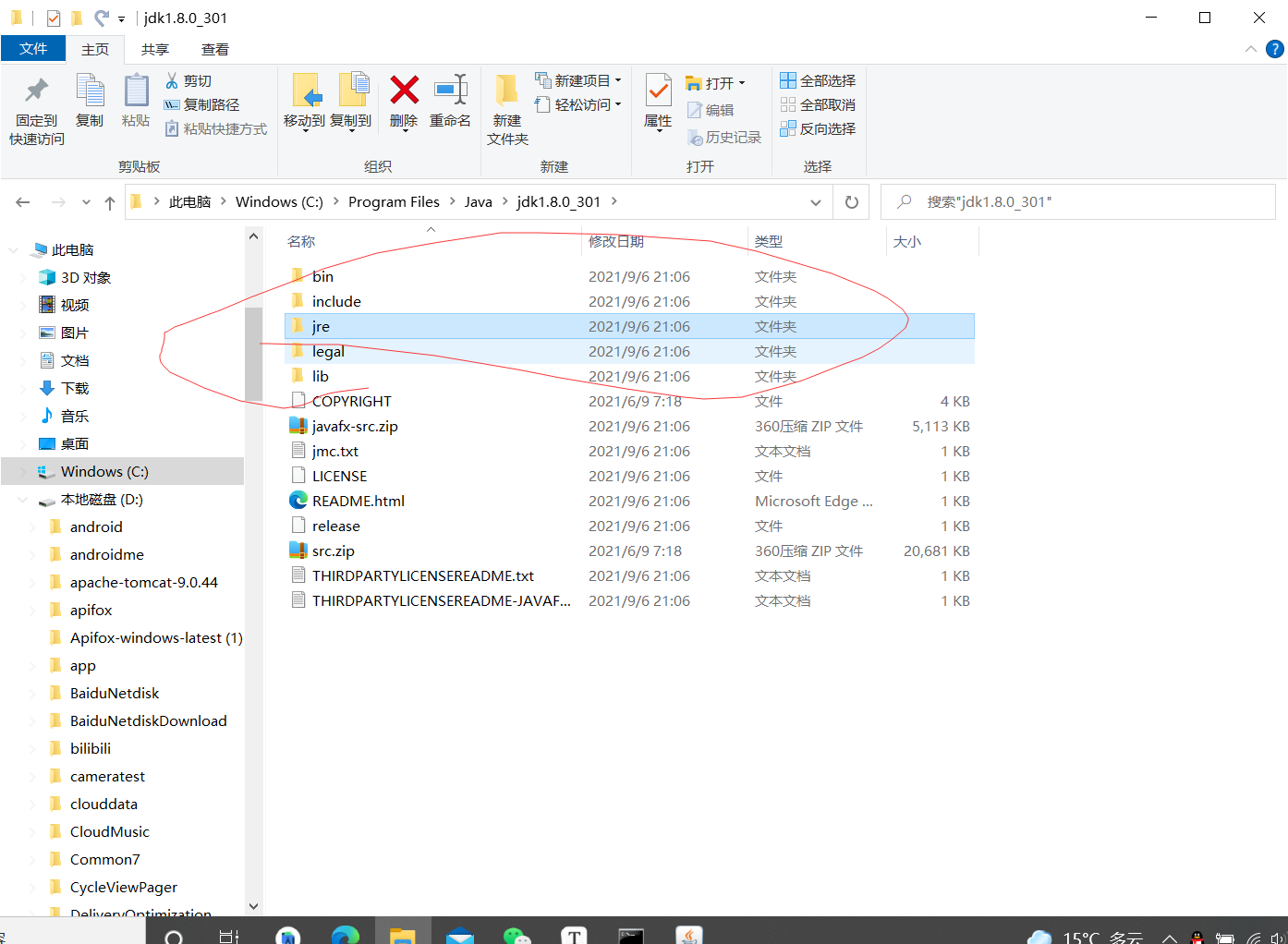
Task: Click the History (历史记录) icon
Action: point(696,138)
